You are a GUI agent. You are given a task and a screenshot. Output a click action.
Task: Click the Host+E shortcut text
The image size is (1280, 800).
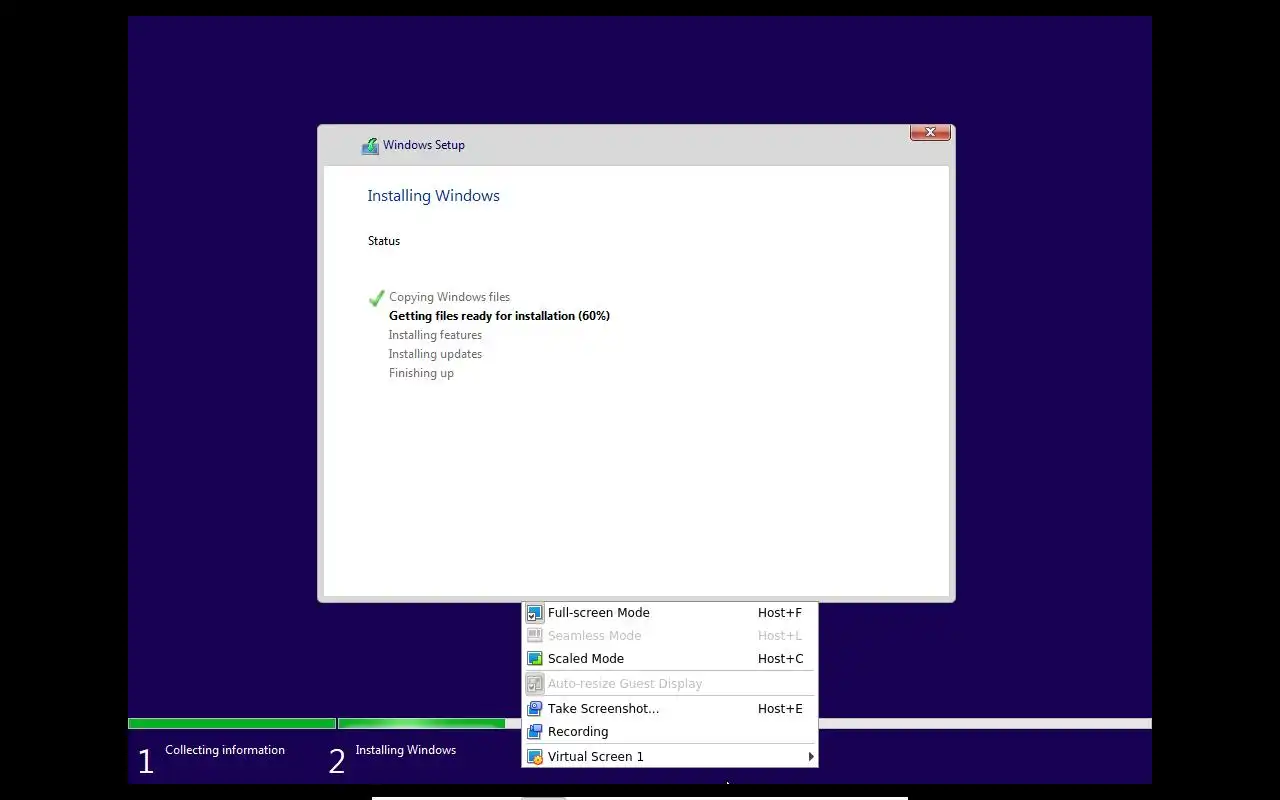coord(780,709)
